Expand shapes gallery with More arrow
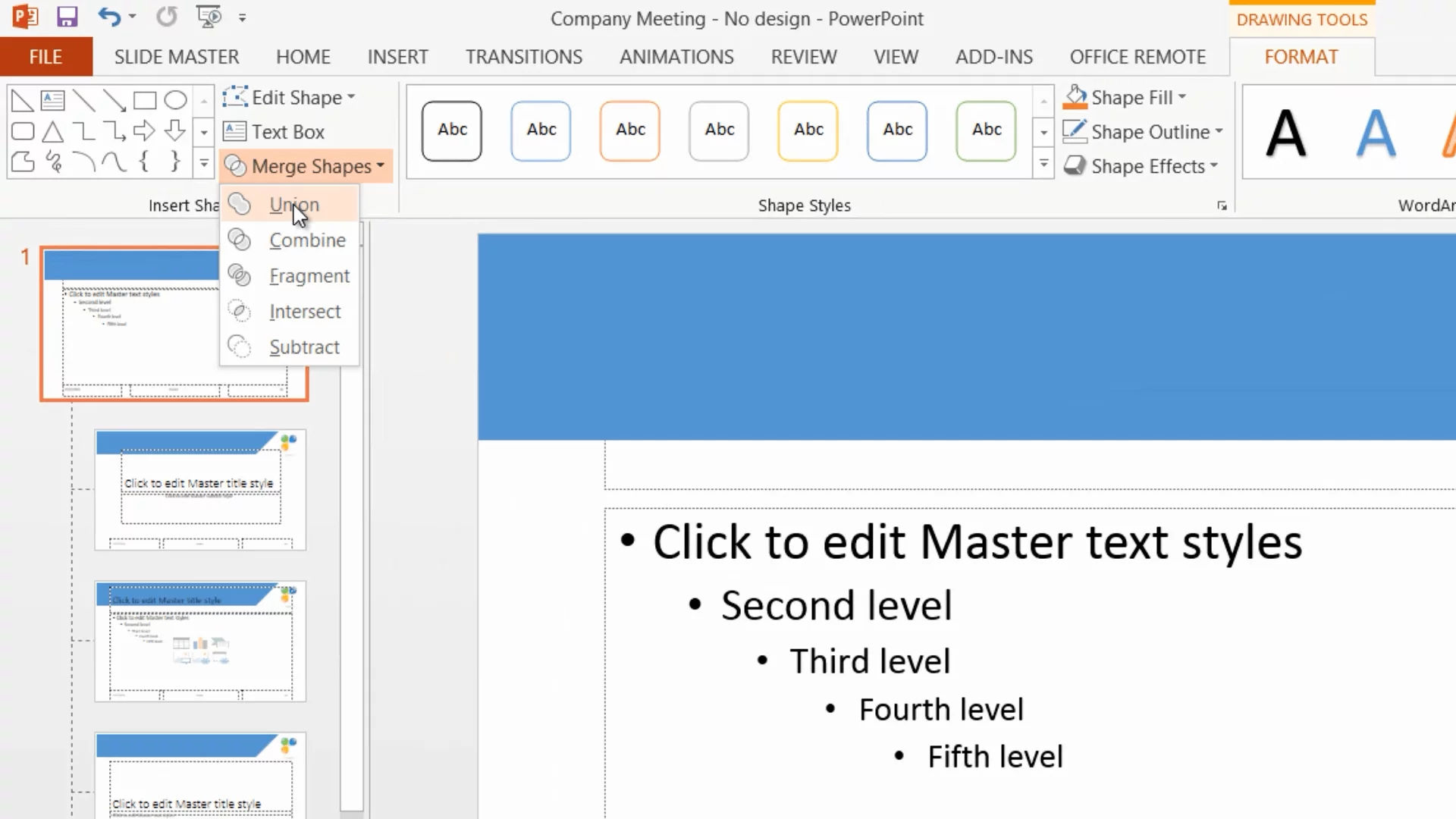Image resolution: width=1456 pixels, height=819 pixels. 203,163
